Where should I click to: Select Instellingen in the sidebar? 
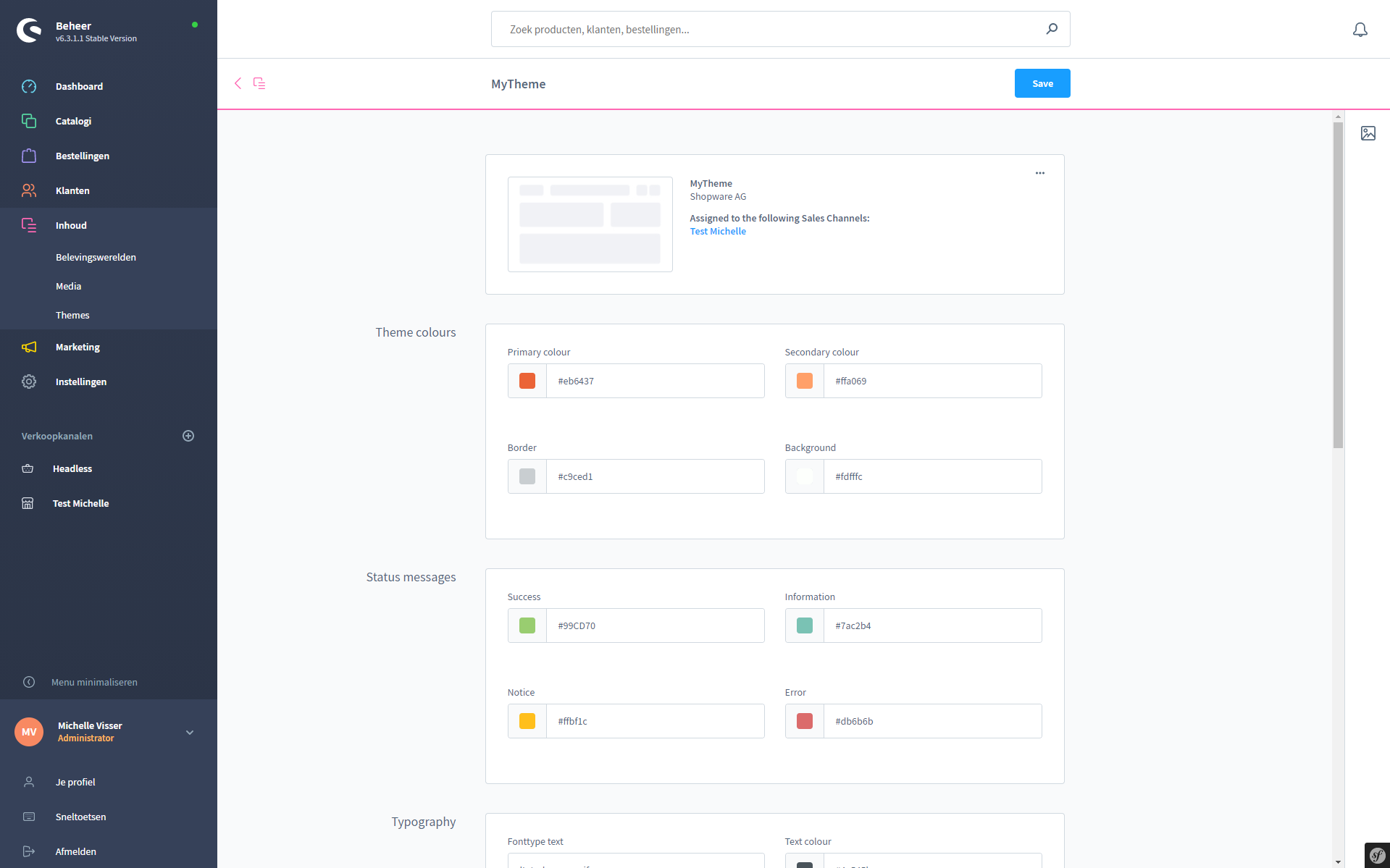tap(81, 382)
